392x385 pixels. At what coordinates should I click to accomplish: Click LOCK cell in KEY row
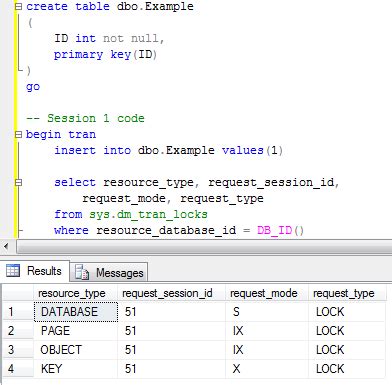point(347,369)
